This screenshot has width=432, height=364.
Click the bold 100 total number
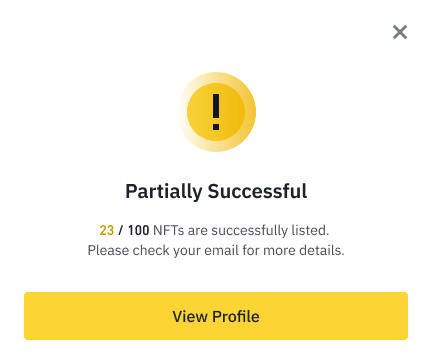click(138, 230)
